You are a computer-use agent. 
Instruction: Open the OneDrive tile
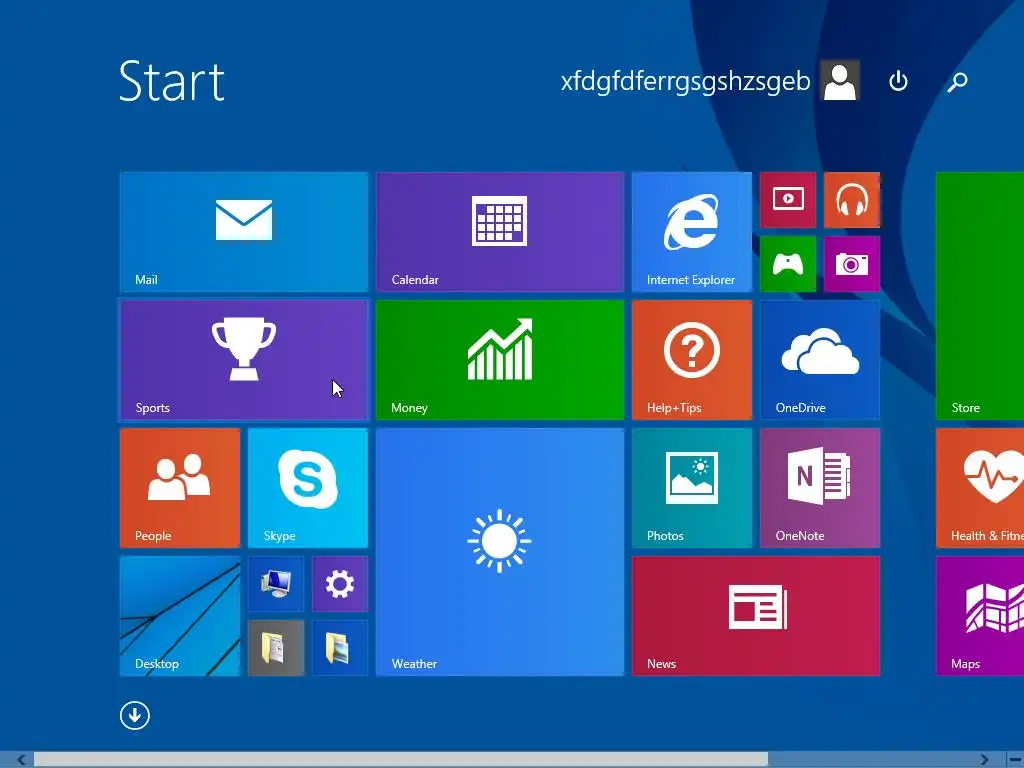click(820, 360)
